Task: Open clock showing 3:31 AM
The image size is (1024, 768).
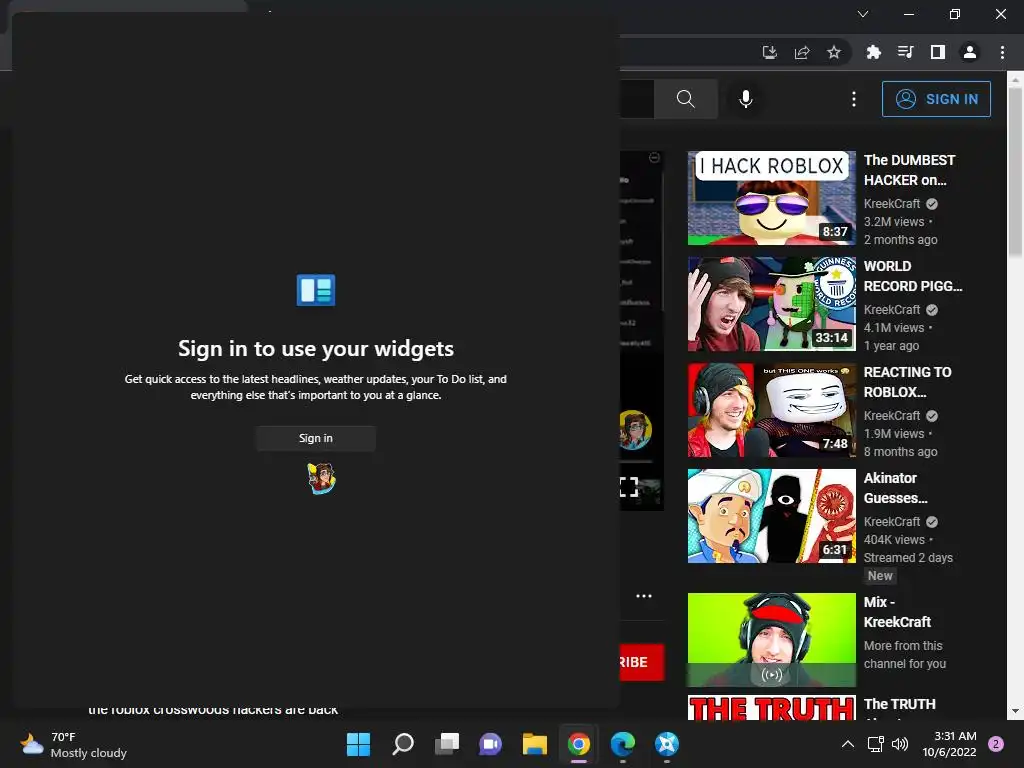Action: pyautogui.click(x=949, y=744)
